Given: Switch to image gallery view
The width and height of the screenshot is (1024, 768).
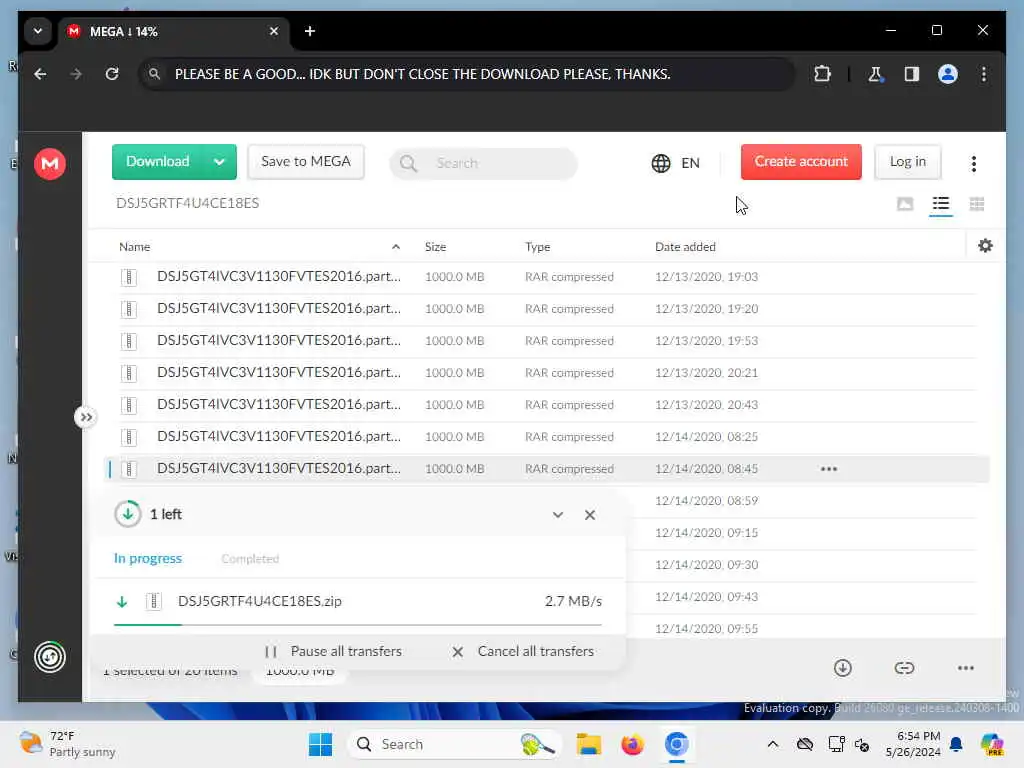Looking at the screenshot, I should click(904, 204).
